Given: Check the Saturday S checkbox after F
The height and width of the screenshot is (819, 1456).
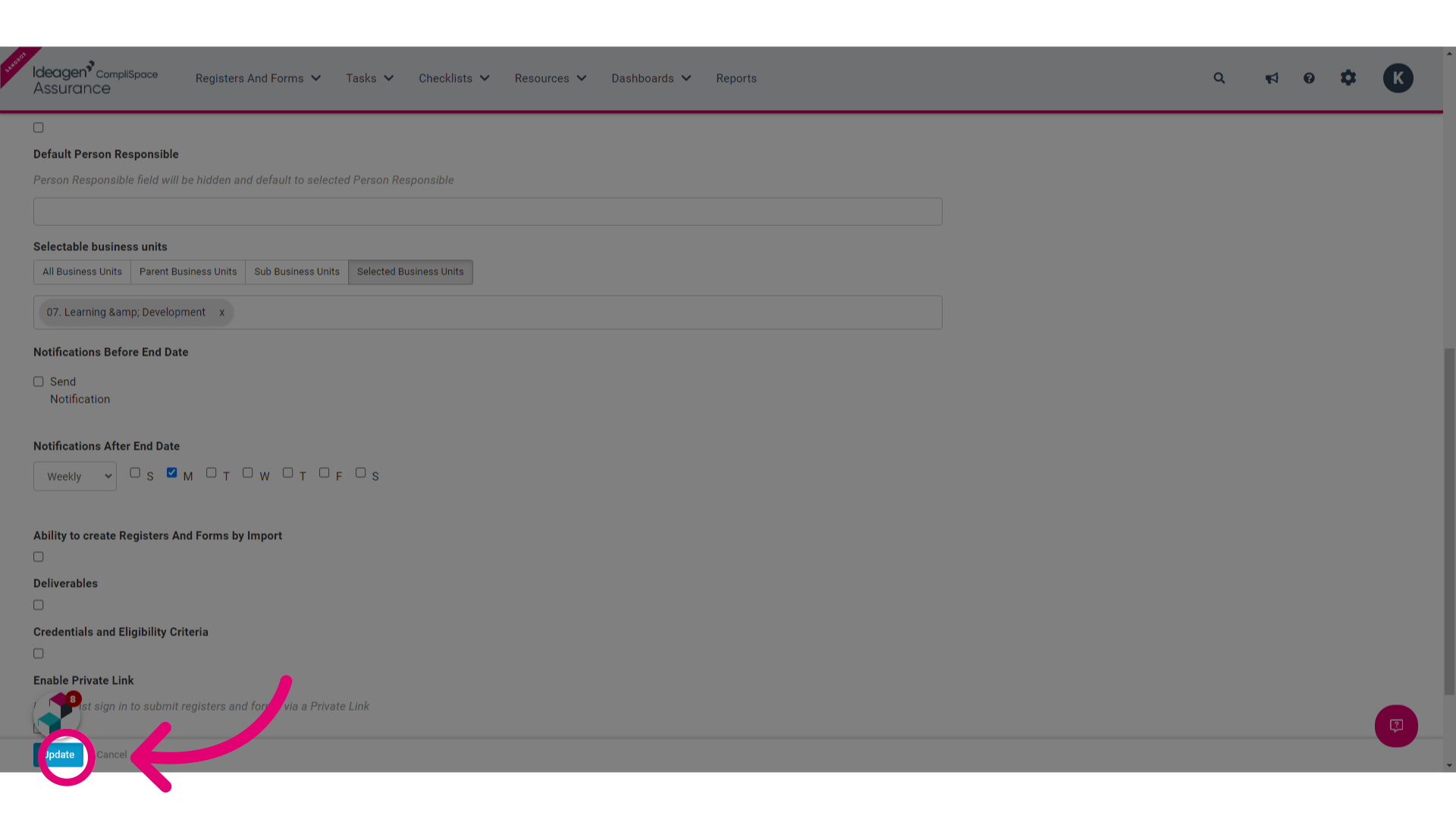Looking at the screenshot, I should pyautogui.click(x=360, y=472).
